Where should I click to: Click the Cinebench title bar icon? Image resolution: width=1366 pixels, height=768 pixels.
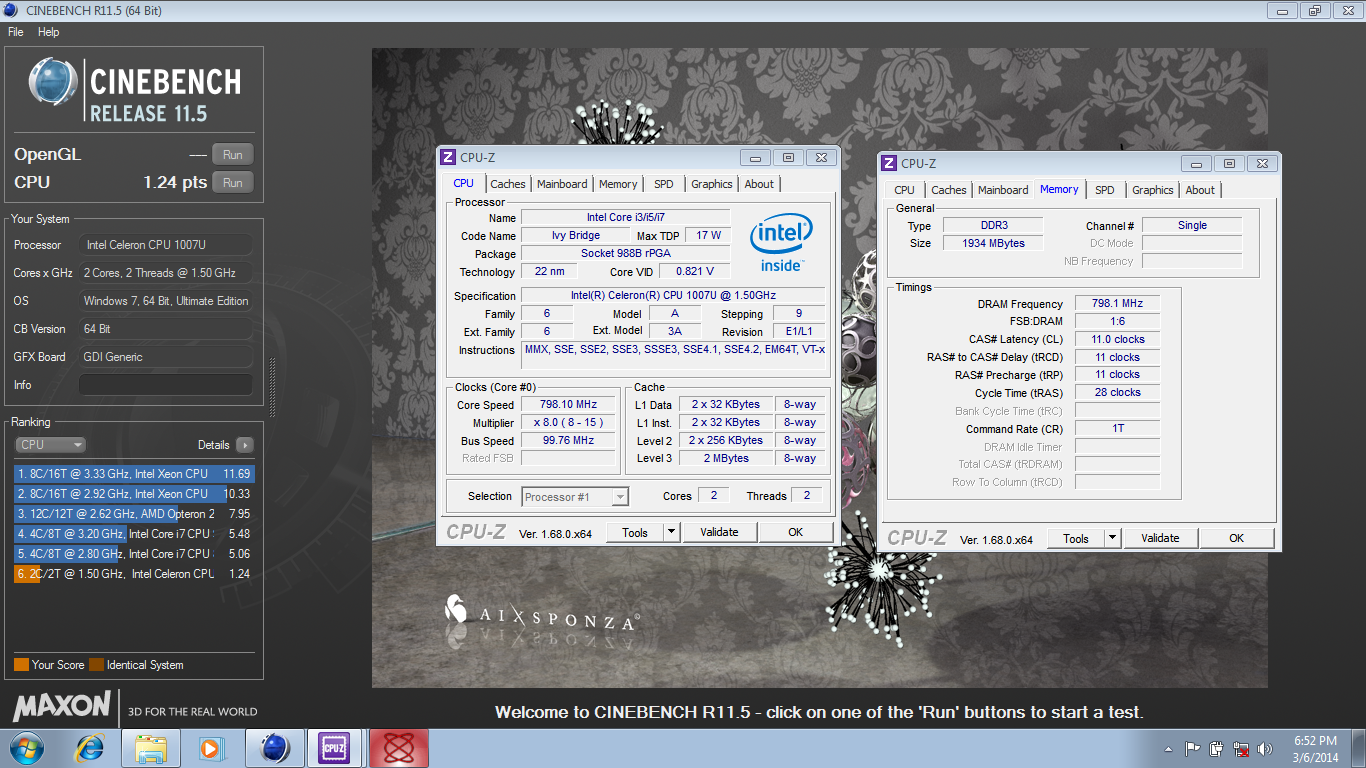pos(10,10)
